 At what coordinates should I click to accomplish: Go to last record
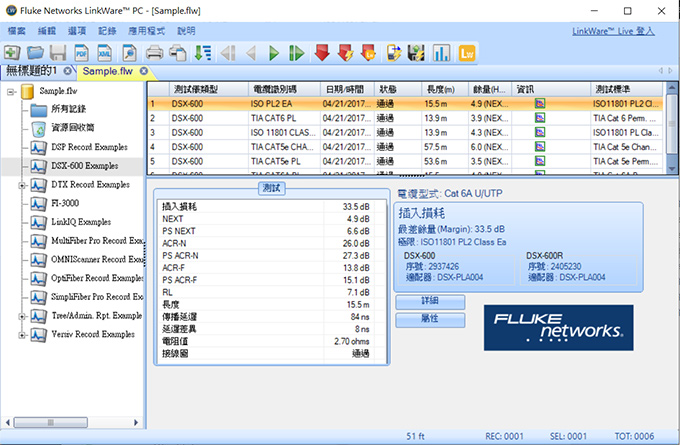297,53
